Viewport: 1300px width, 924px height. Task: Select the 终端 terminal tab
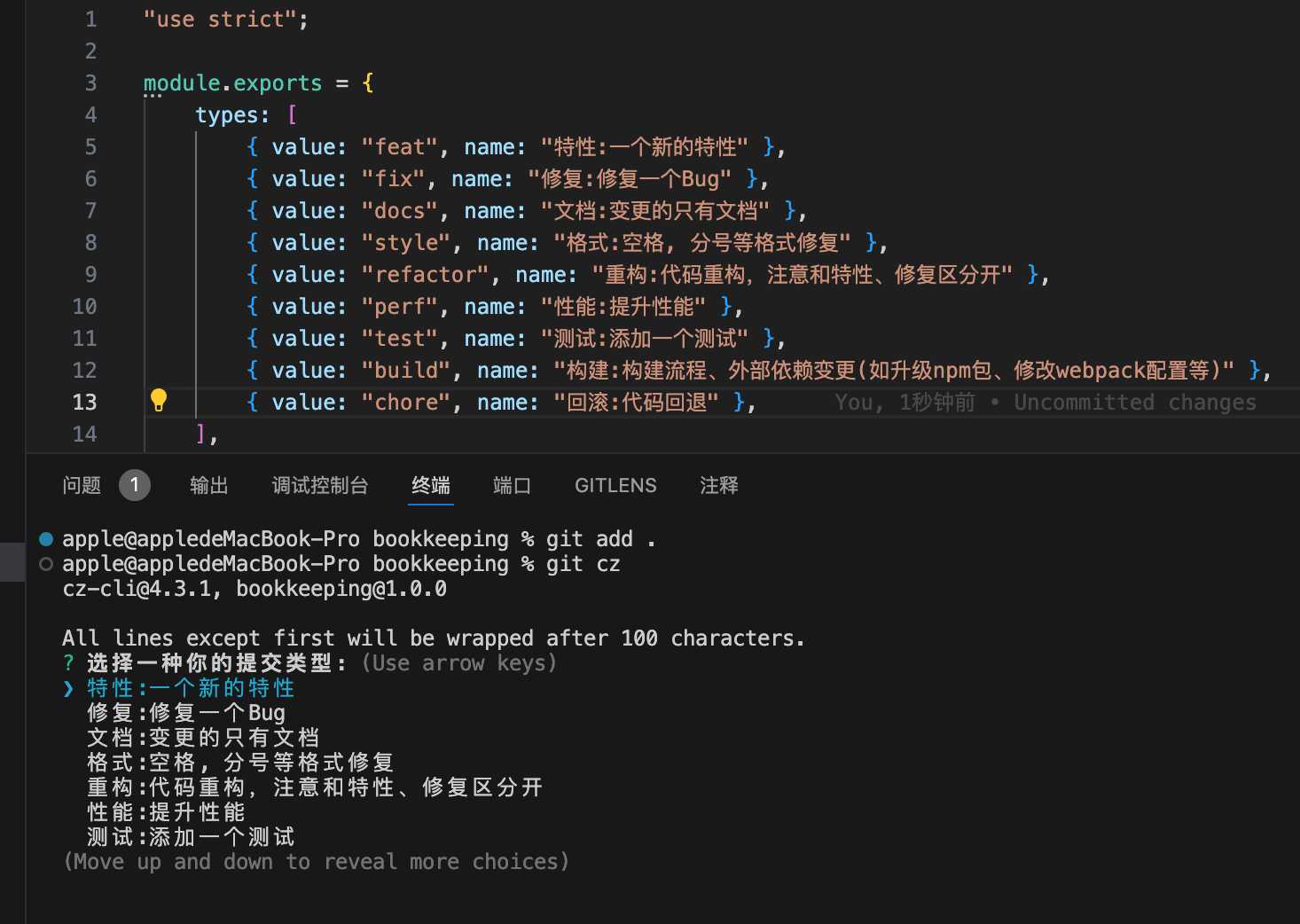tap(431, 485)
